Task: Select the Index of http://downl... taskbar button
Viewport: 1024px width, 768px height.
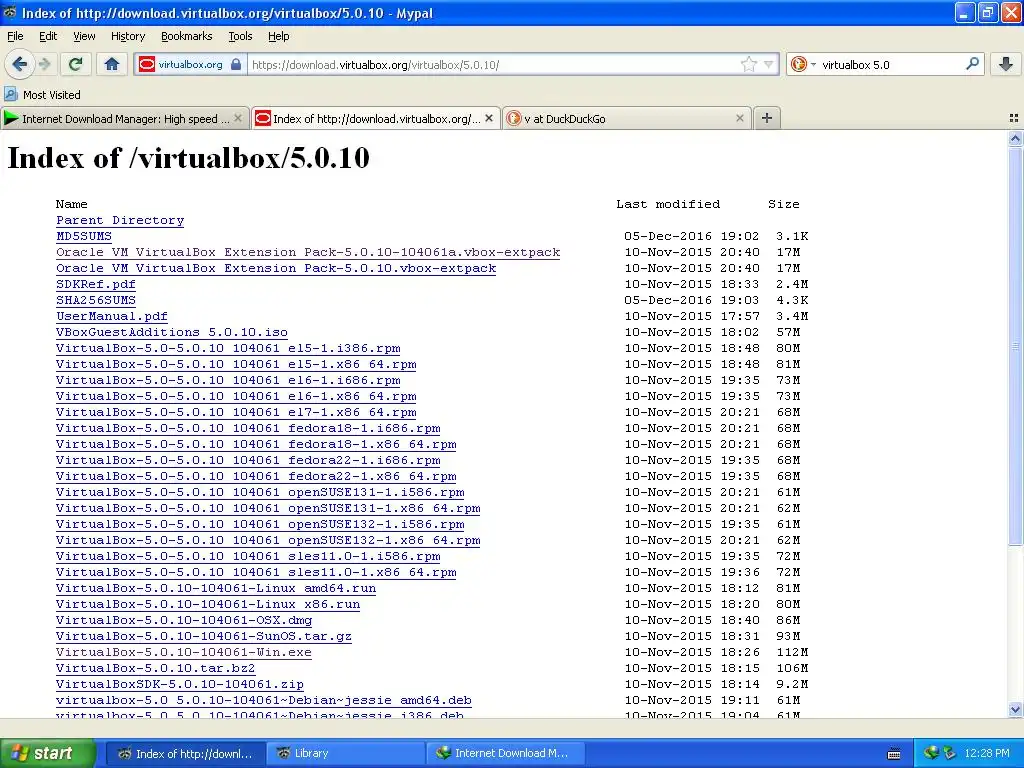Action: click(185, 753)
